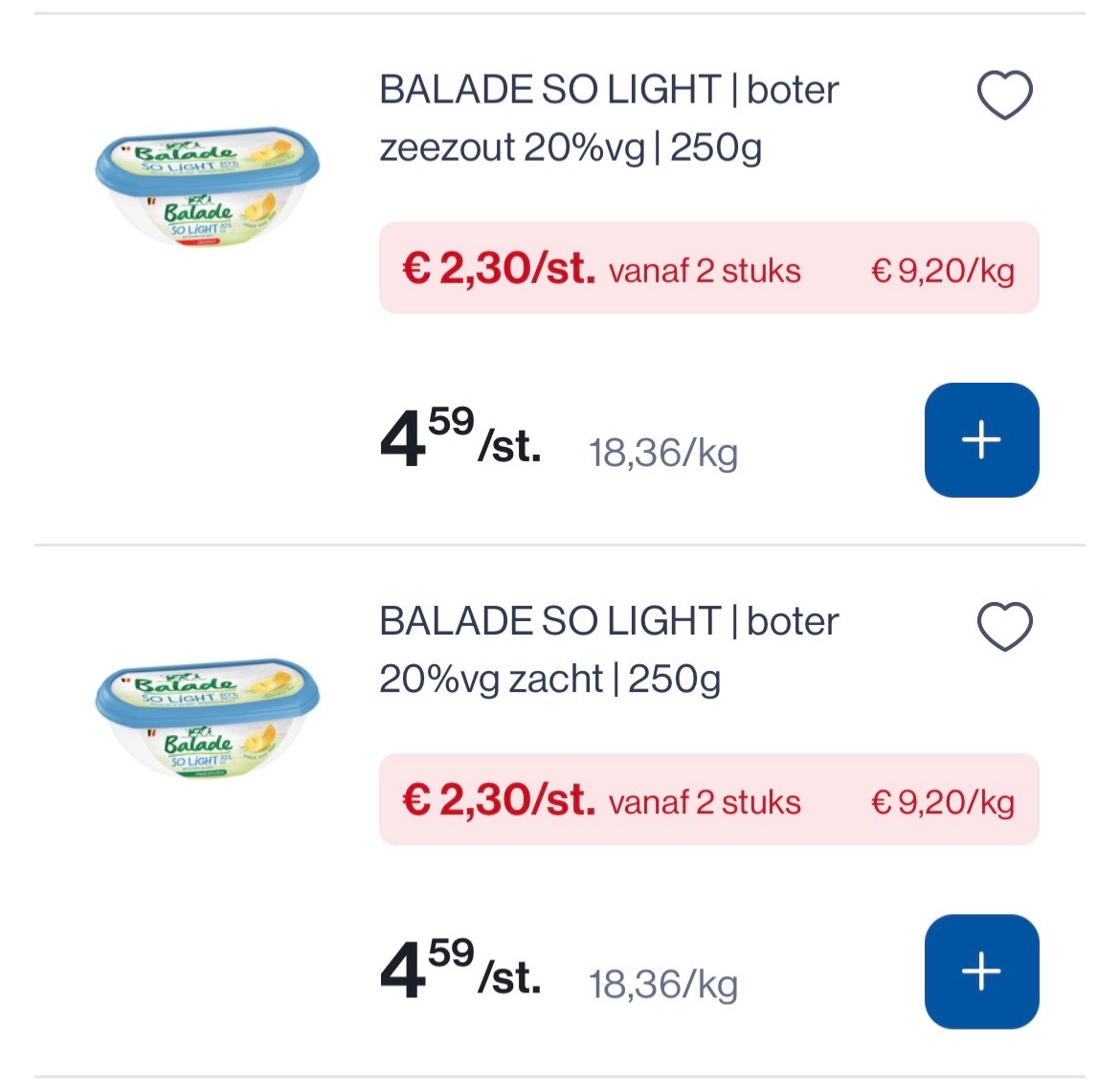Viewport: 1120px width, 1092px height.
Task: Tap the zeezout butter's €9,20/kg promo unit price
Action: click(x=942, y=271)
